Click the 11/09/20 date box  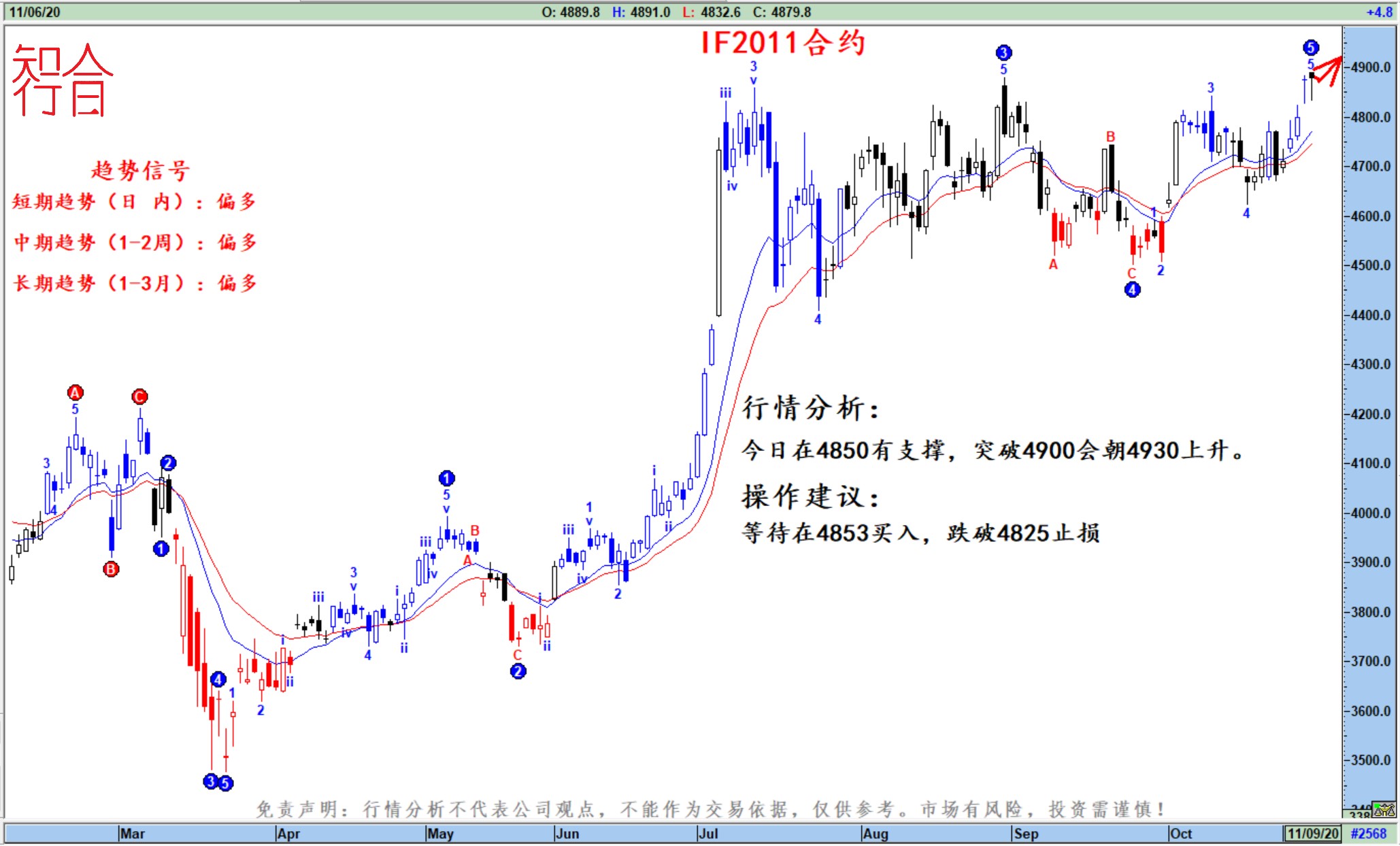pos(1312,834)
